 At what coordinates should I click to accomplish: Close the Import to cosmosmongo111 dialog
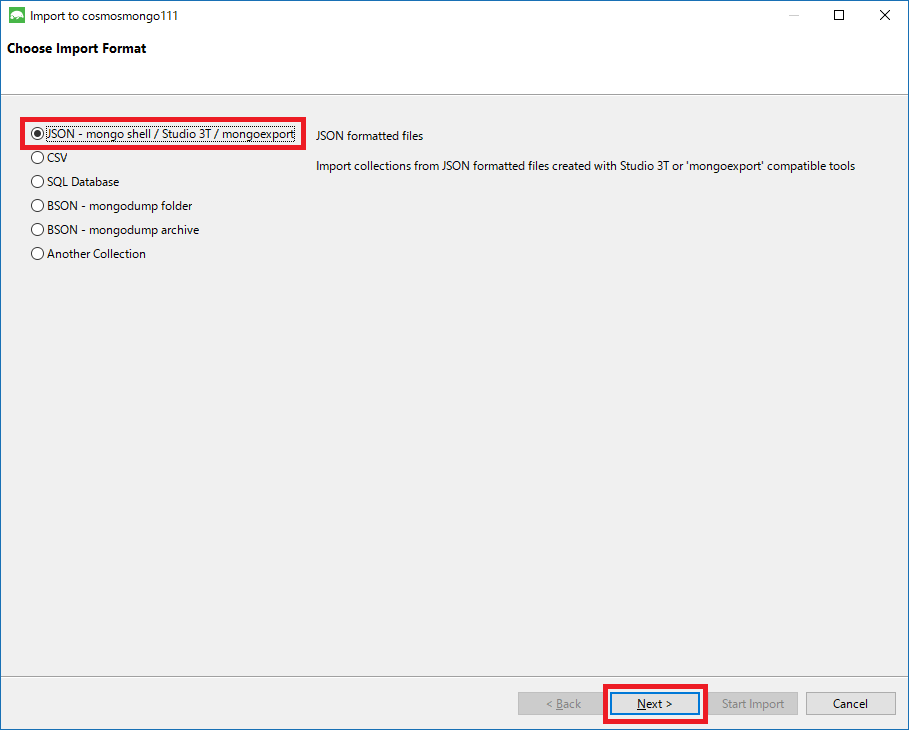(x=885, y=15)
